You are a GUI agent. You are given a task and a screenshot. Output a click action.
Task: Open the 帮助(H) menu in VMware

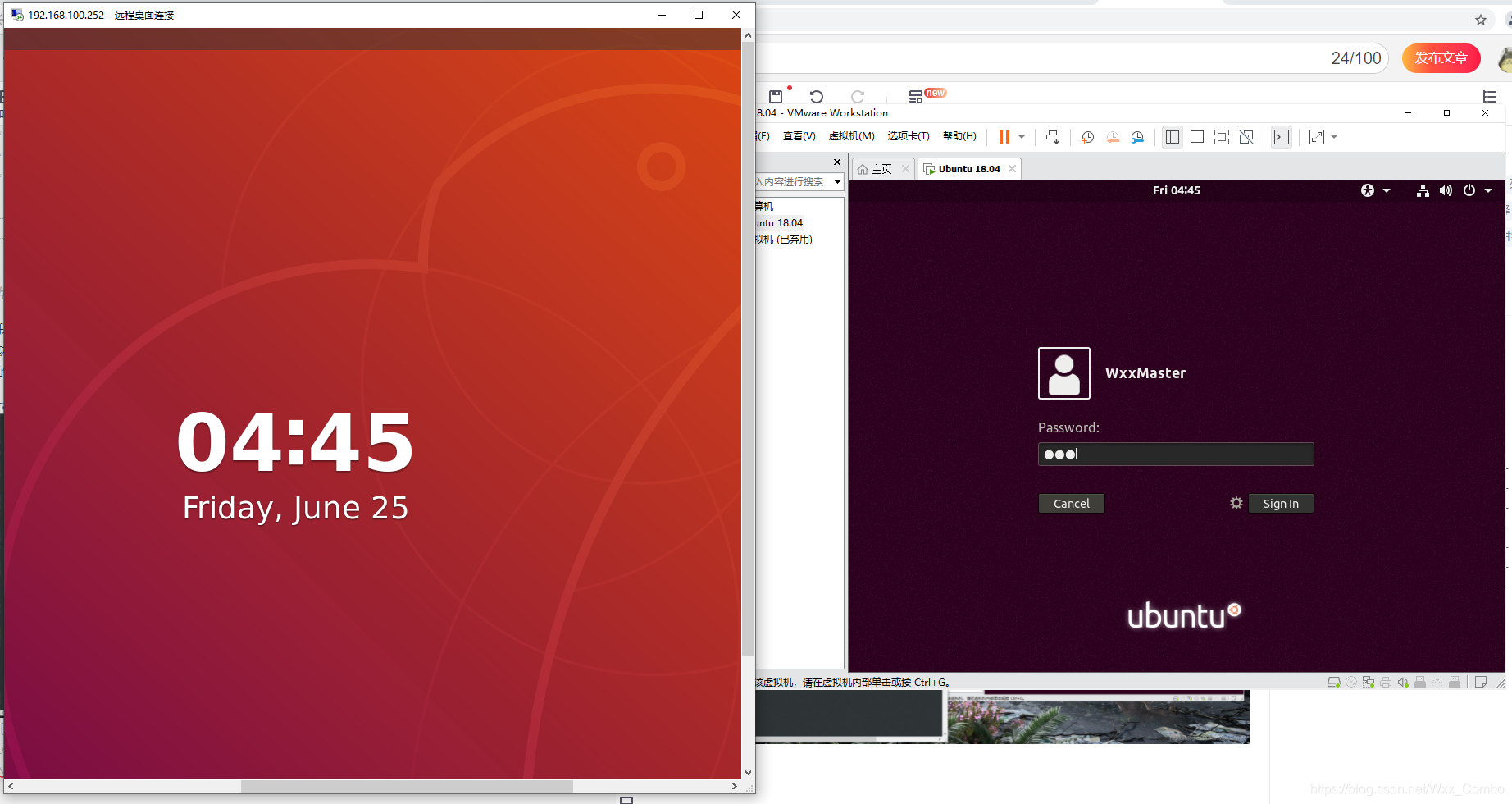coord(959,136)
